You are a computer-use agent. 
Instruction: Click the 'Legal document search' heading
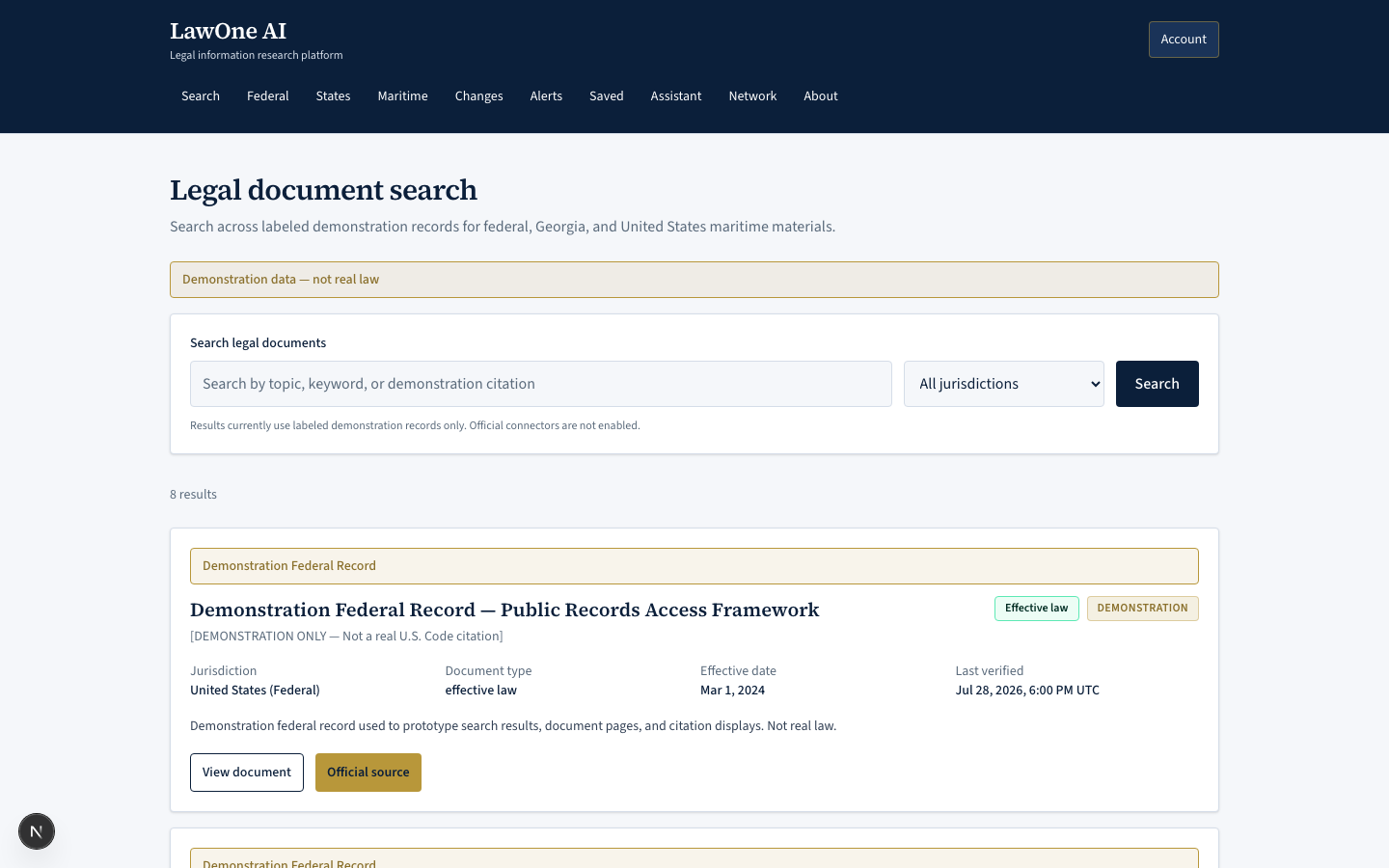point(323,190)
